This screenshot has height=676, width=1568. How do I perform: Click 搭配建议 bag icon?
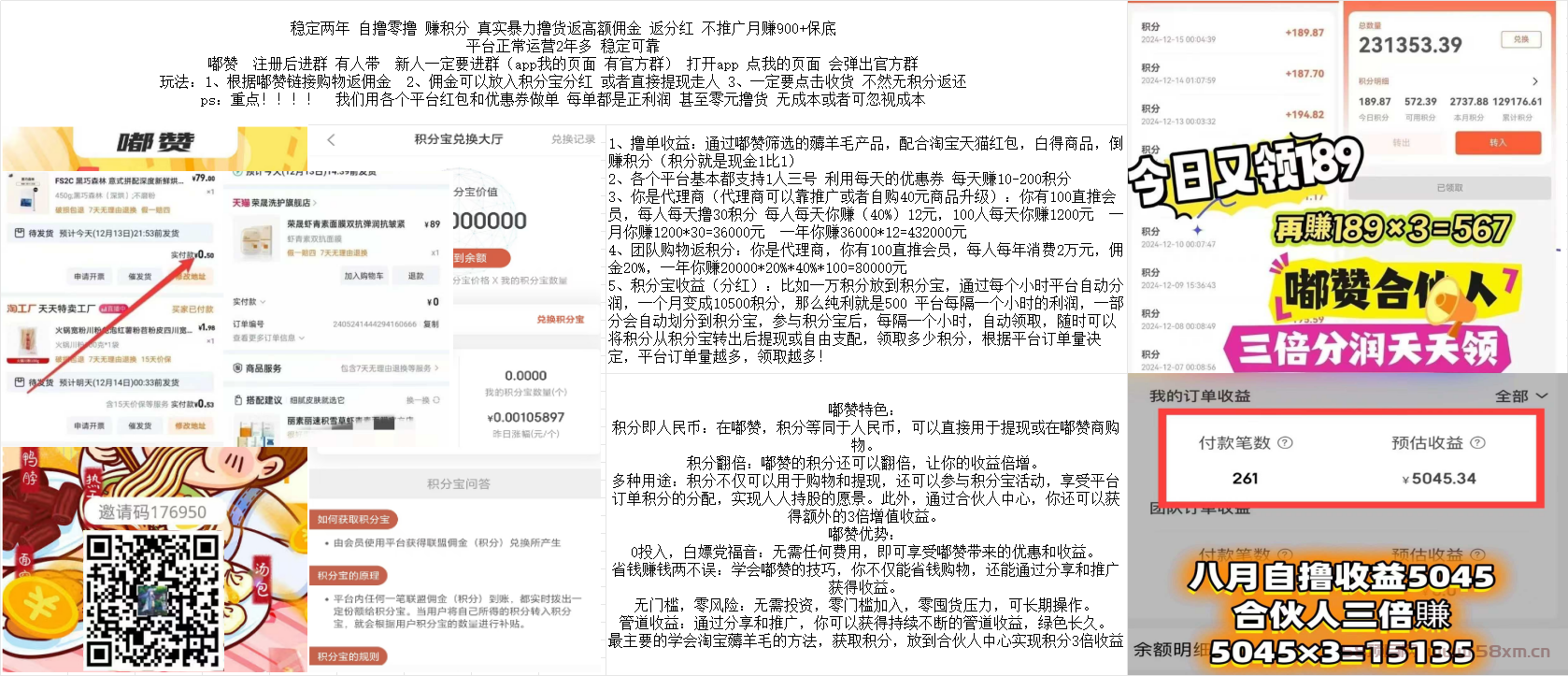pyautogui.click(x=237, y=400)
